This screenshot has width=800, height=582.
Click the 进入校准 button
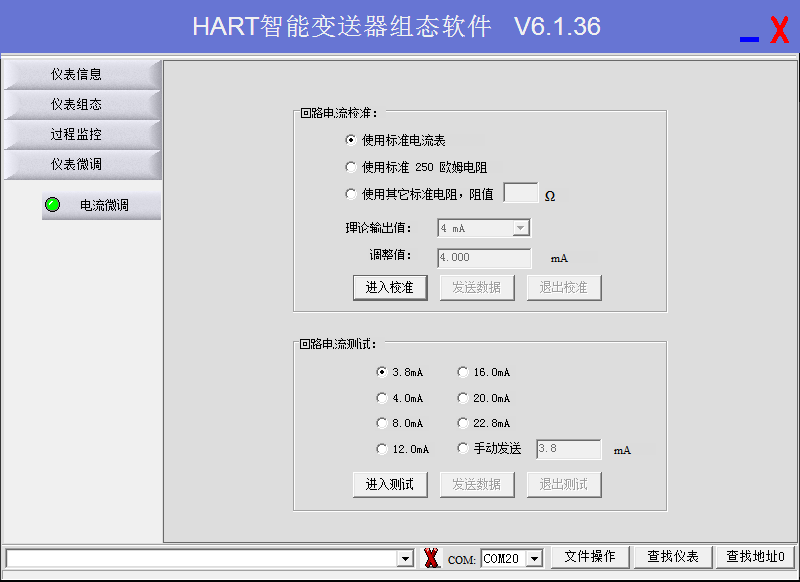390,287
